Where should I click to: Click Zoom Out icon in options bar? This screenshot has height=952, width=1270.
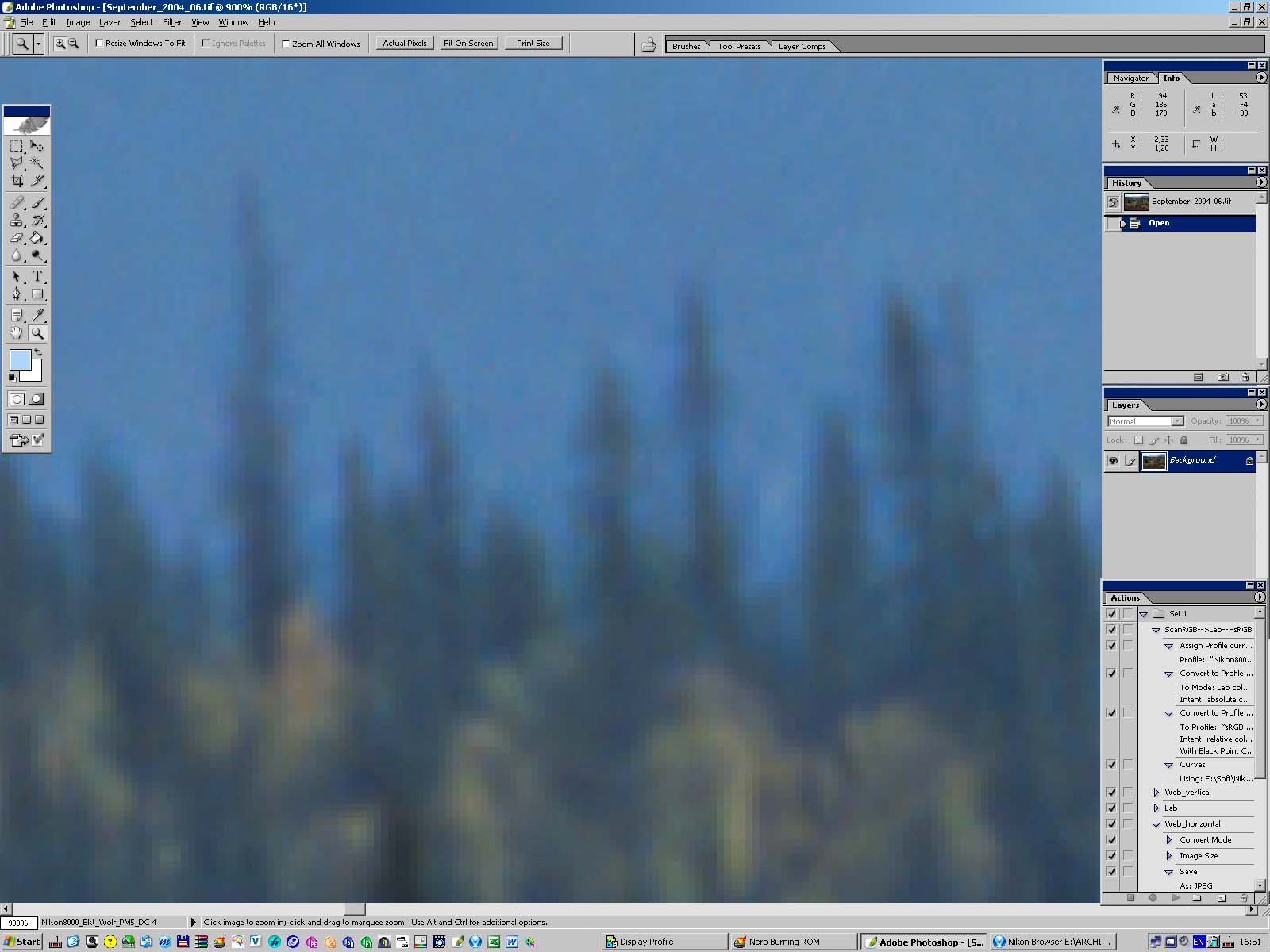(73, 44)
